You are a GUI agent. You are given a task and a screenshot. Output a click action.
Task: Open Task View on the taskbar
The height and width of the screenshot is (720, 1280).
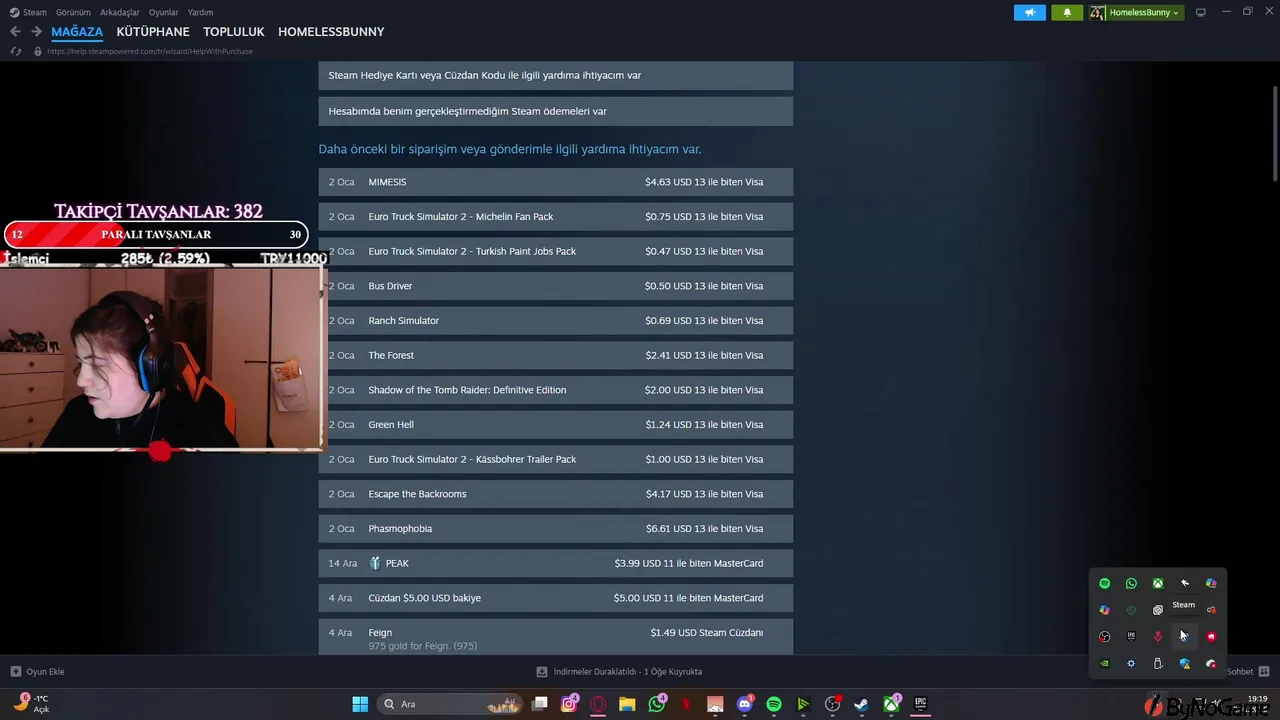[x=540, y=704]
